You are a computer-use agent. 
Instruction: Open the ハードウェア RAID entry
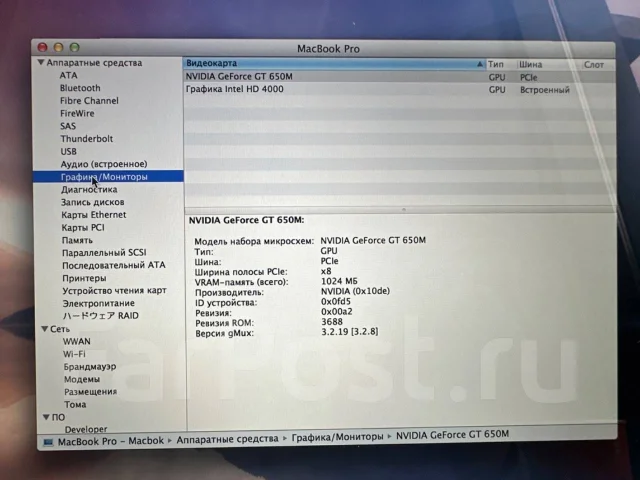101,316
